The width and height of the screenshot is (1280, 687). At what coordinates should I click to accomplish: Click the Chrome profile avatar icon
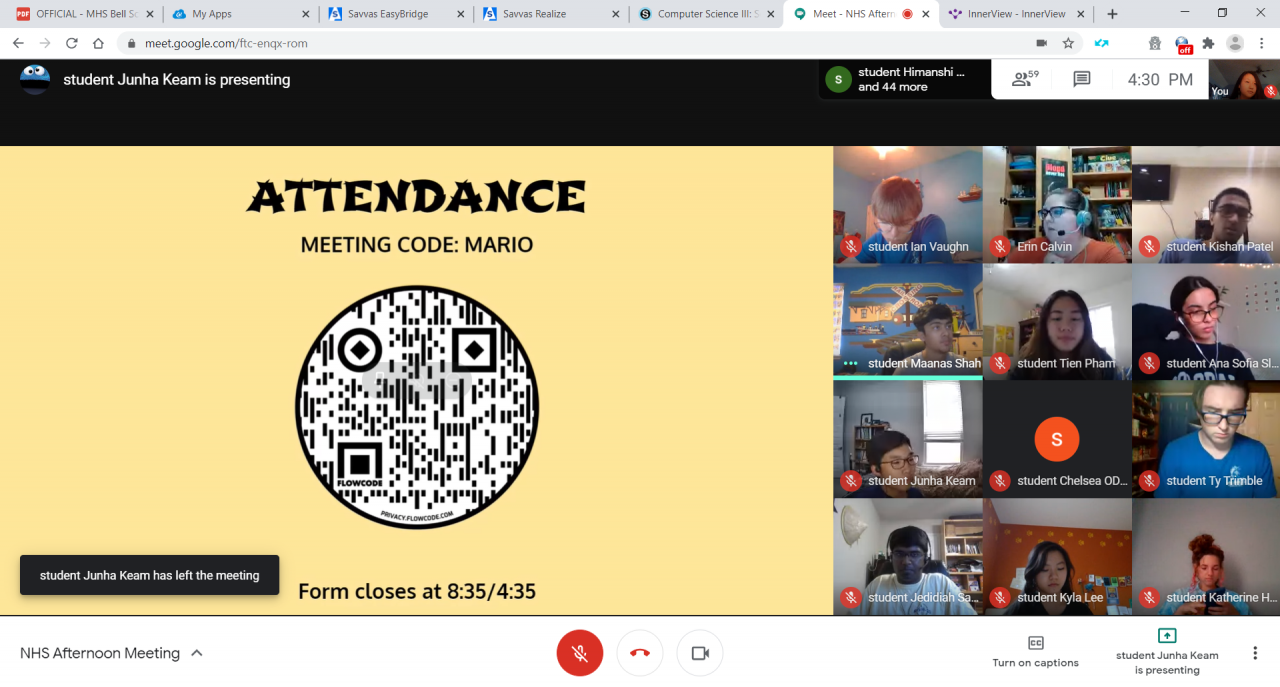(1235, 43)
